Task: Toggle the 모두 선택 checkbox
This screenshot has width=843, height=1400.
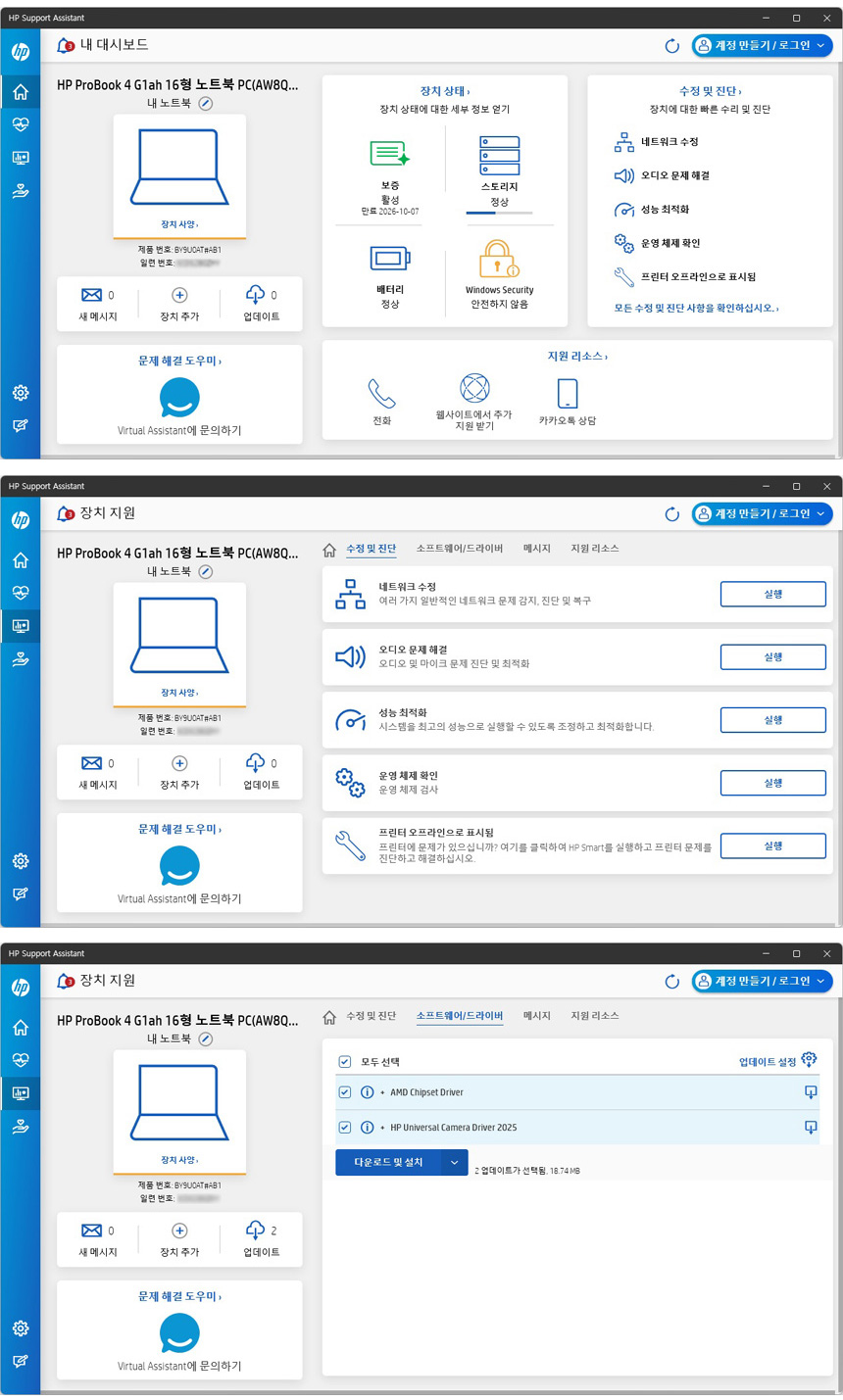Action: (x=344, y=1062)
